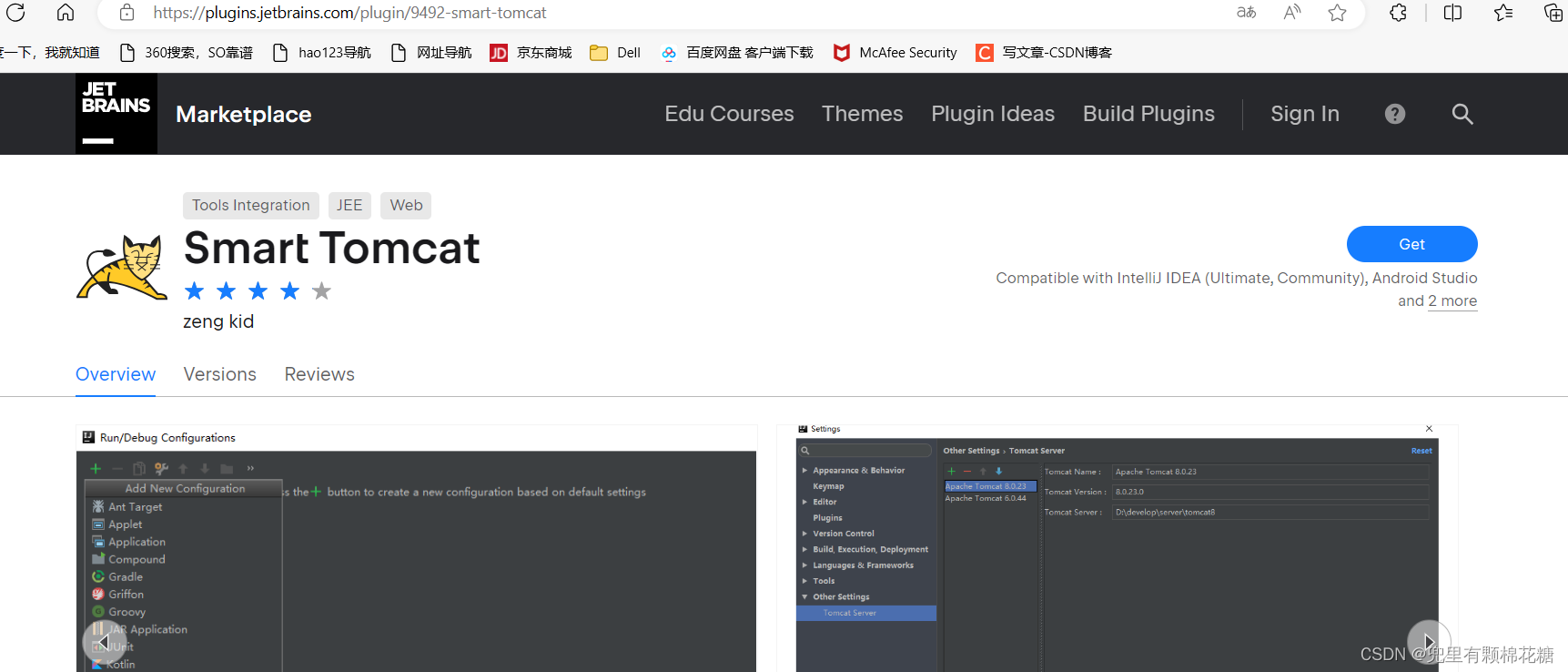Open the 写文章-CSDN博客 bookmark
This screenshot has width=1568, height=672.
[x=1044, y=53]
